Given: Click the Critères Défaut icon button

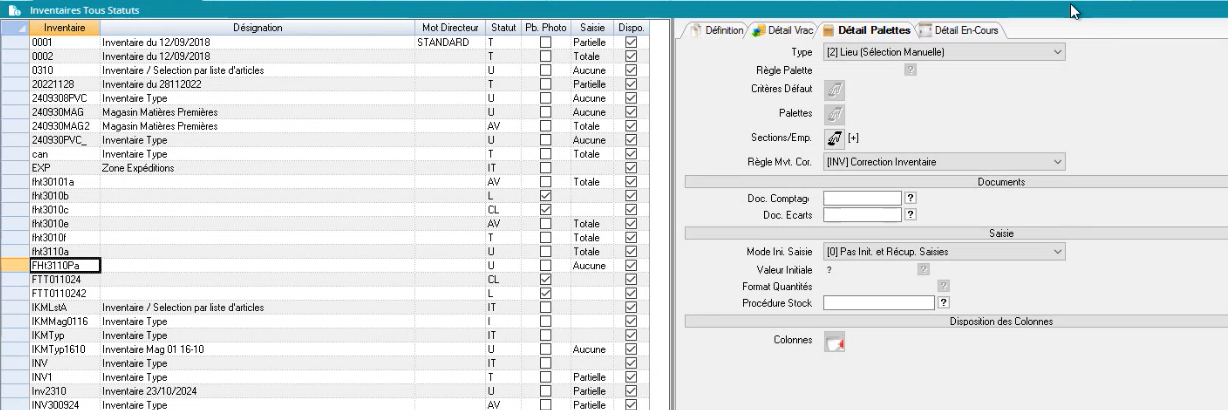Looking at the screenshot, I should click(834, 90).
